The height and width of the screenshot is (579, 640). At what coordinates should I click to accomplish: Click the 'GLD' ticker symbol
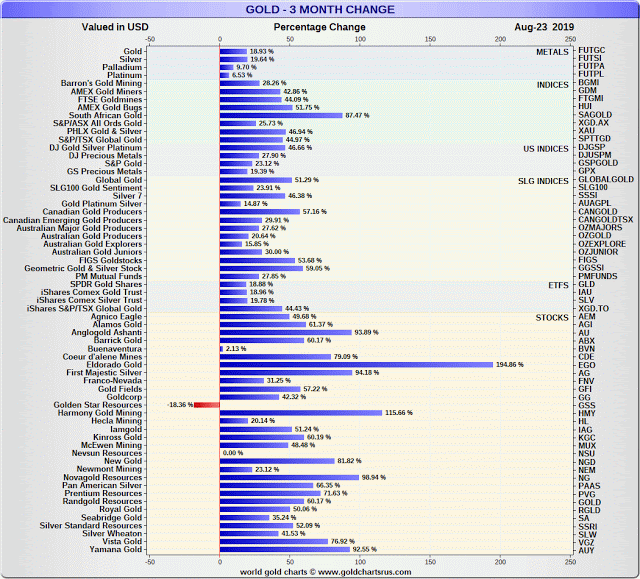click(587, 284)
